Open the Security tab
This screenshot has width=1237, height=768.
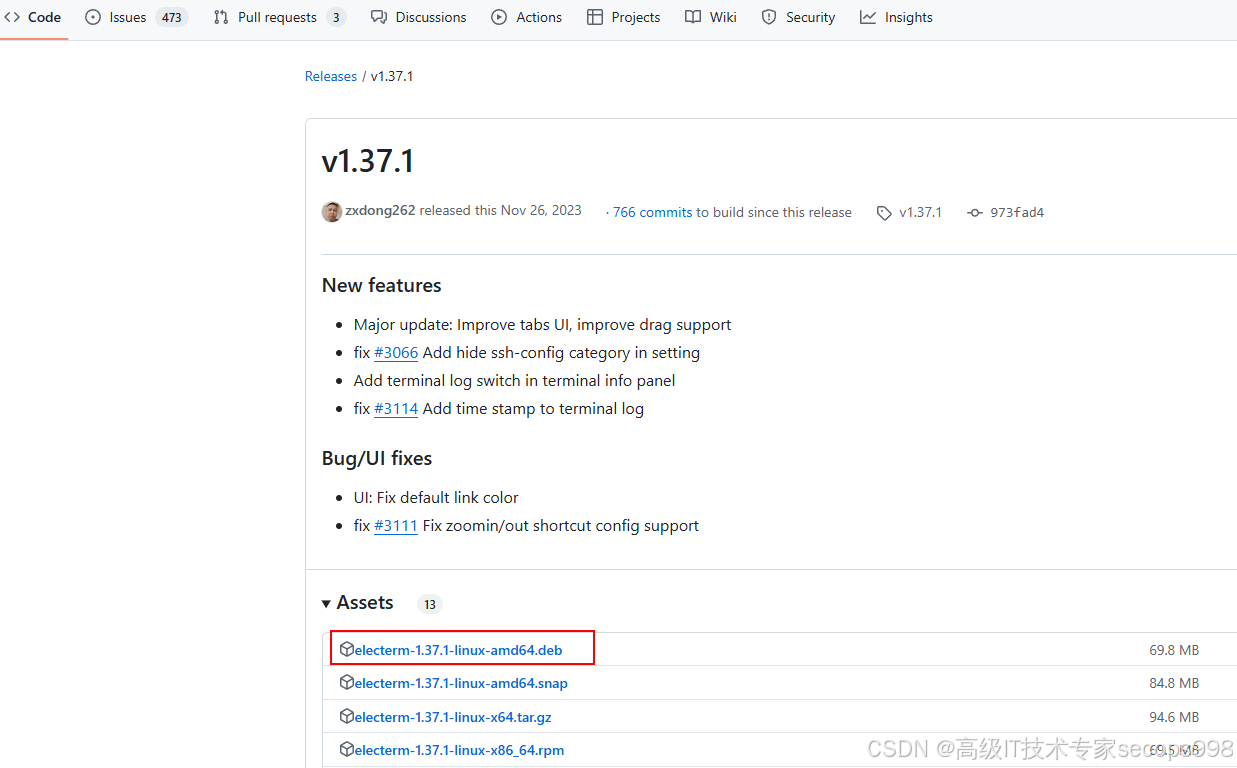tap(798, 17)
